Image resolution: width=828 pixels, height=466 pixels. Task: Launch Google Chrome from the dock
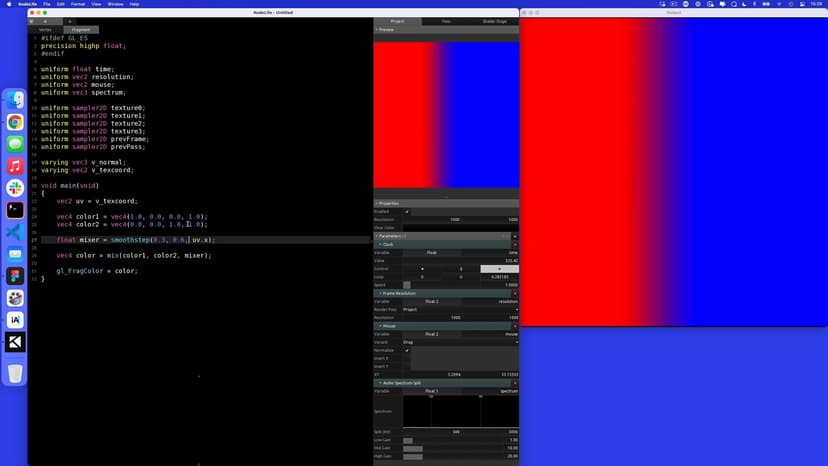point(15,122)
